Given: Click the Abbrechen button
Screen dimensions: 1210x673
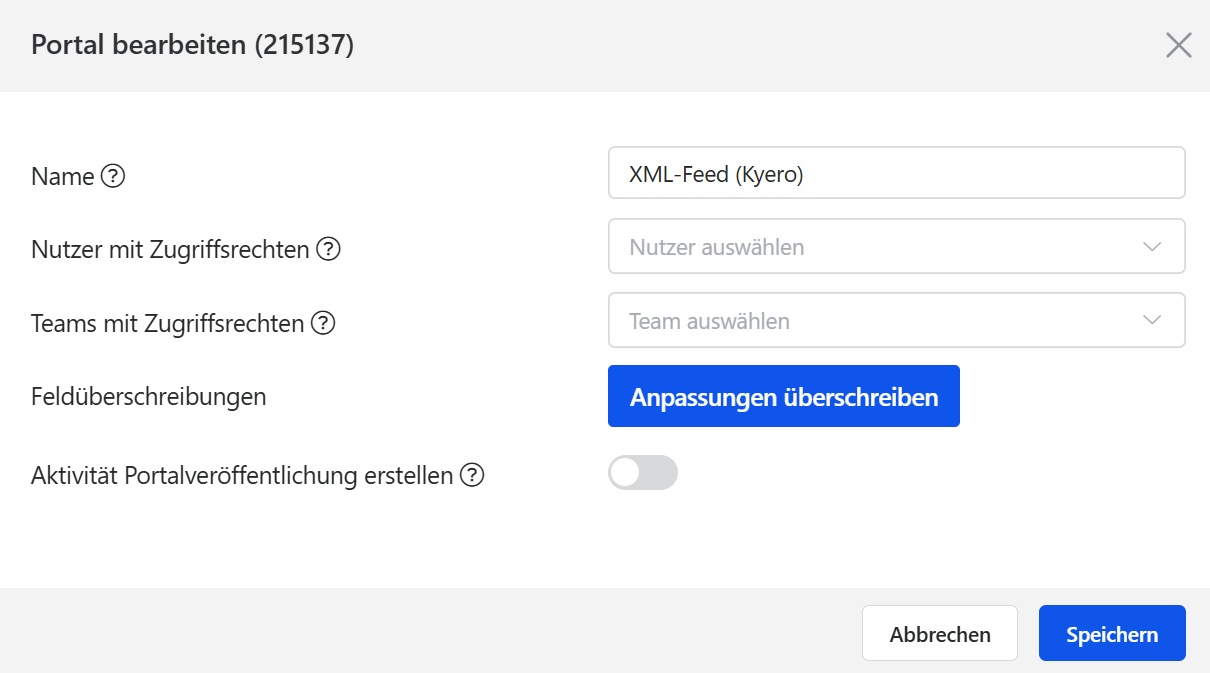Looking at the screenshot, I should pos(939,634).
